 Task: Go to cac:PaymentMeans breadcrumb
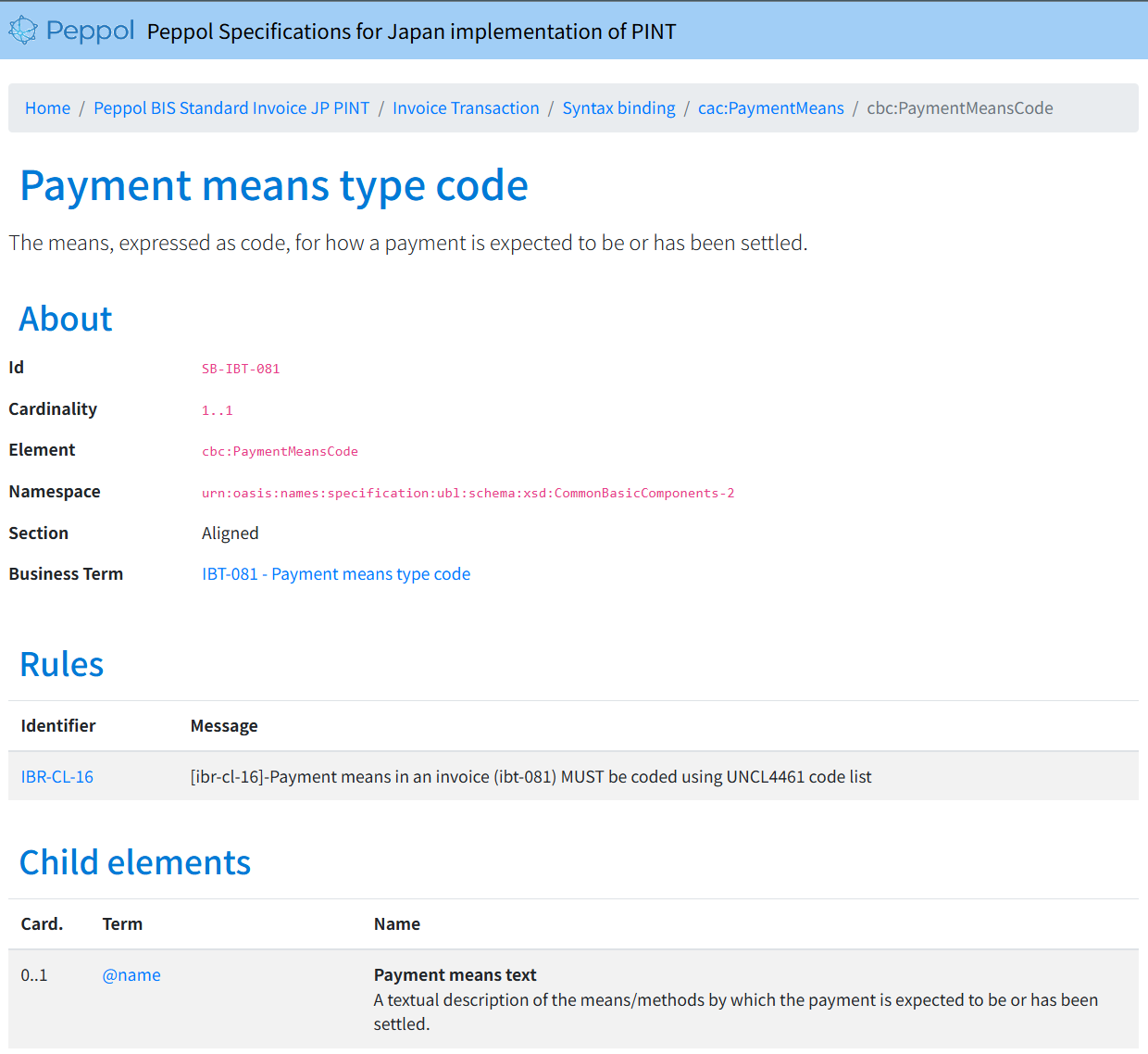click(771, 108)
